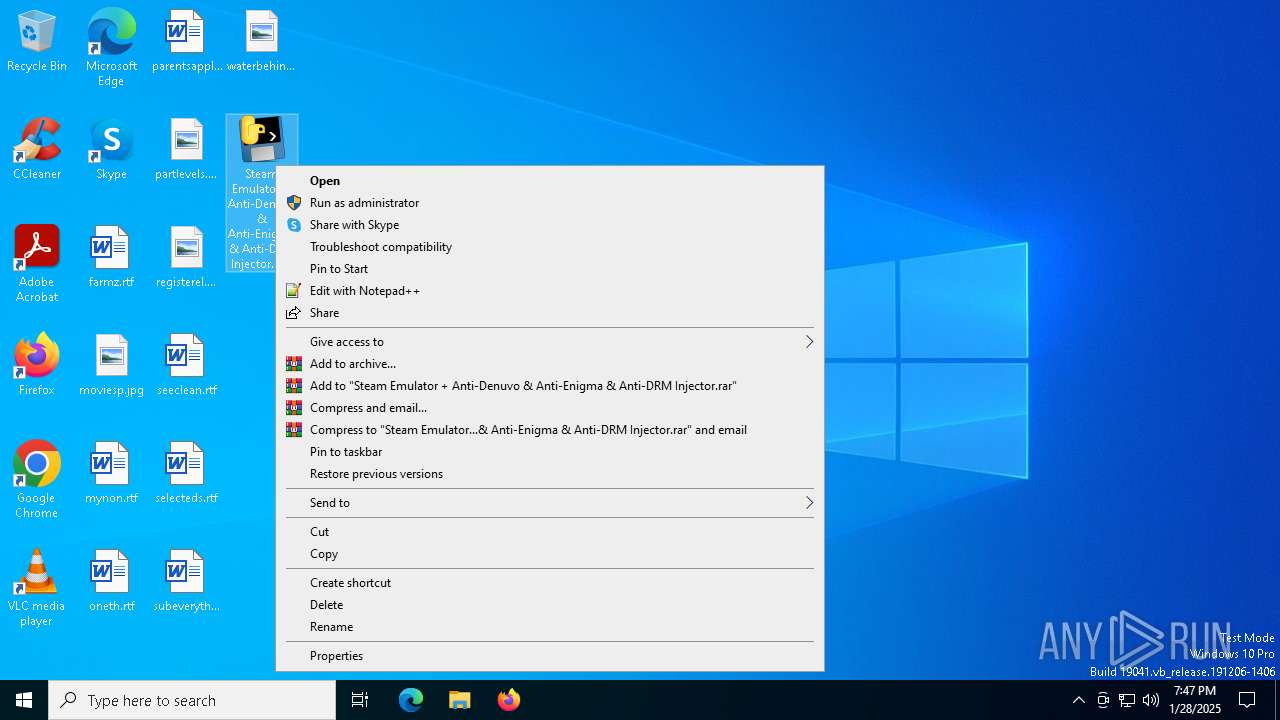The image size is (1280, 720).
Task: Select the Firefox desktop shortcut
Action: (x=37, y=366)
